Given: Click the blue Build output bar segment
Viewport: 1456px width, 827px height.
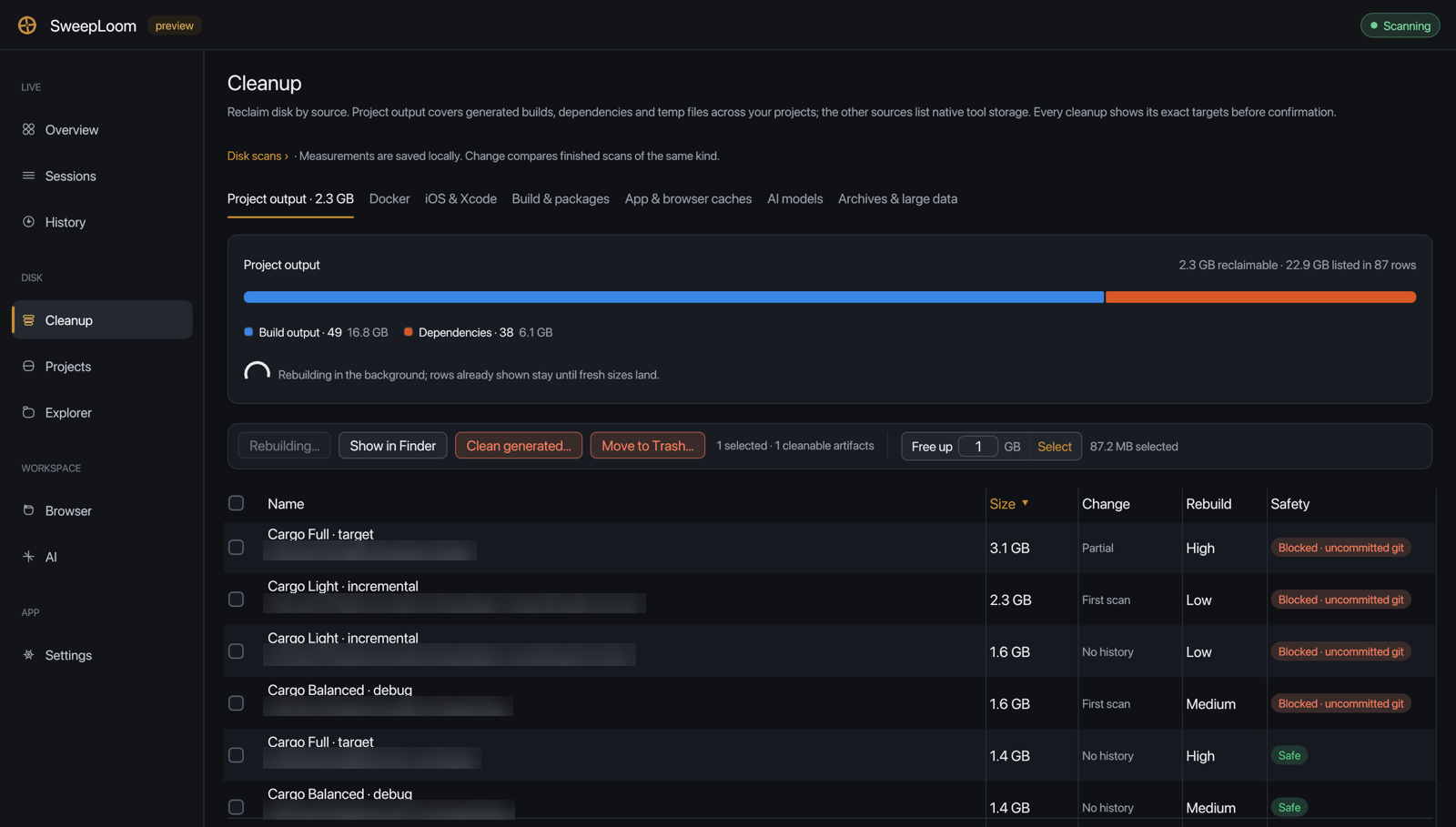Looking at the screenshot, I should [673, 298].
